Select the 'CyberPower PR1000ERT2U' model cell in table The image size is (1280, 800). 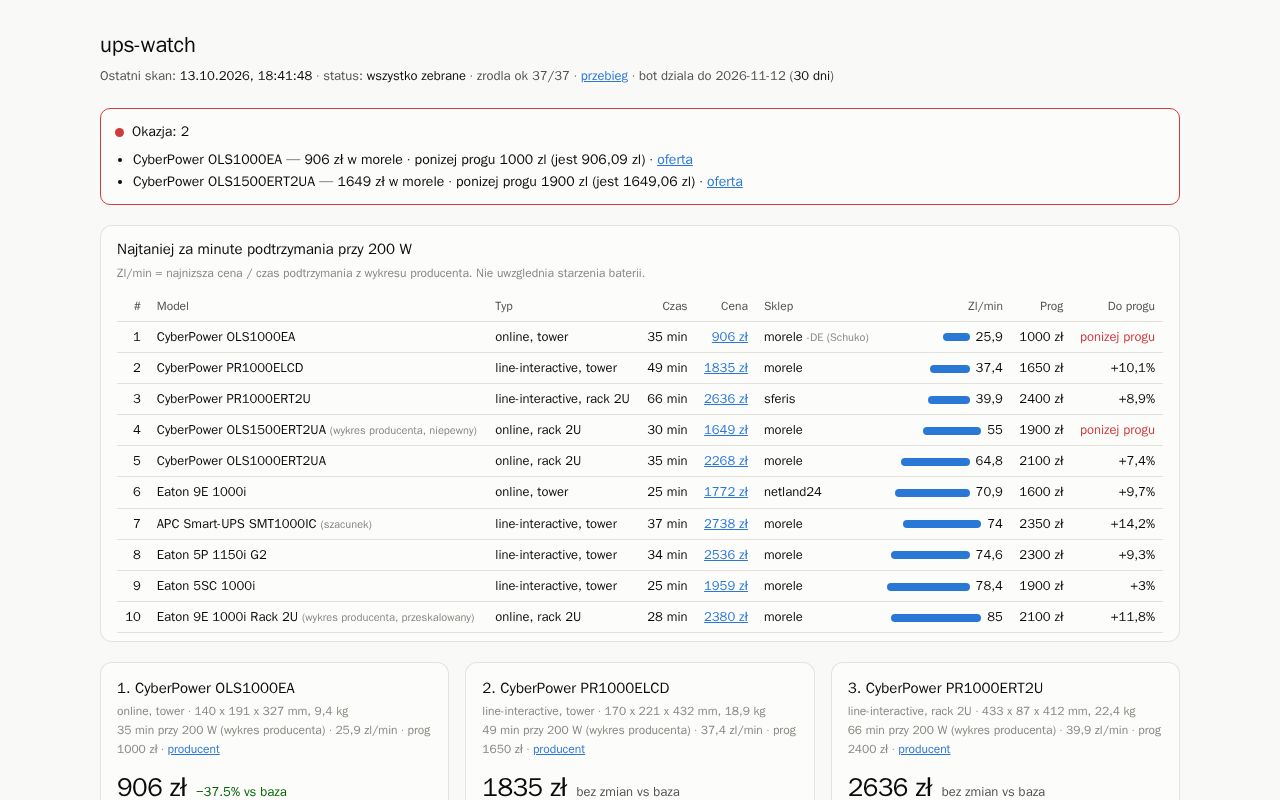pos(233,399)
